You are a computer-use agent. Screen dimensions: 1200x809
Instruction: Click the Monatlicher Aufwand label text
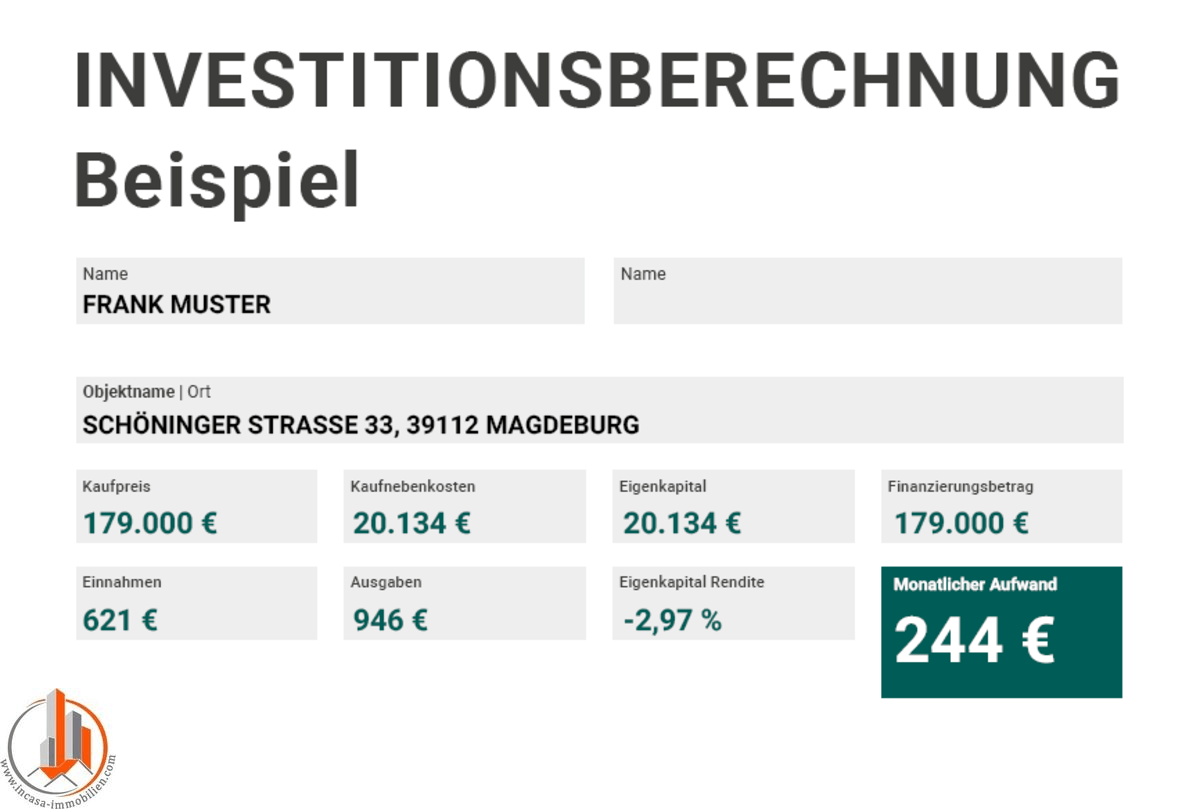(x=975, y=585)
